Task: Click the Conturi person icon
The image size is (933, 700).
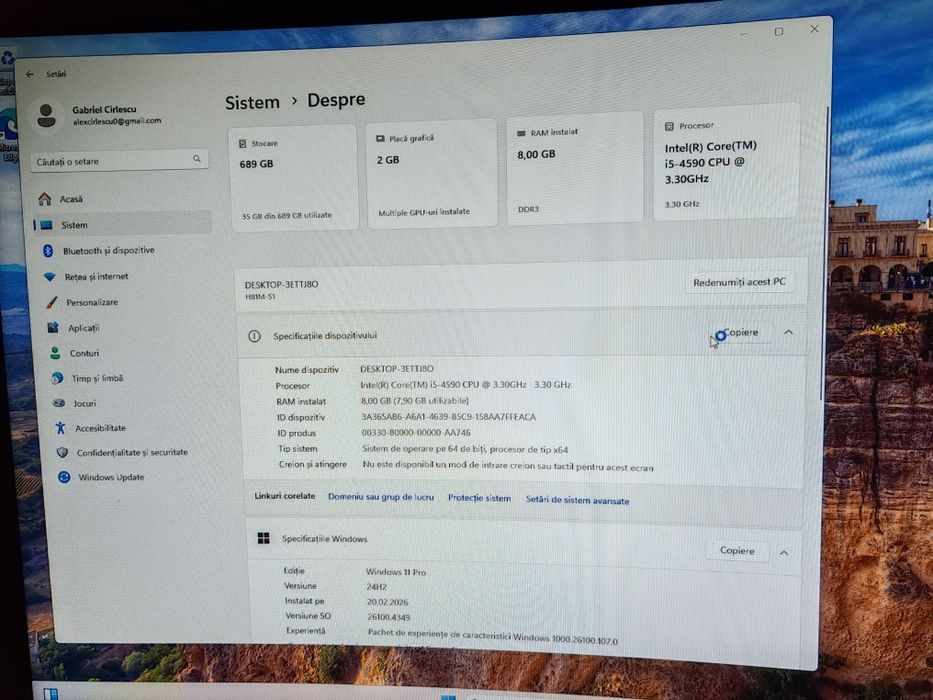Action: click(55, 353)
